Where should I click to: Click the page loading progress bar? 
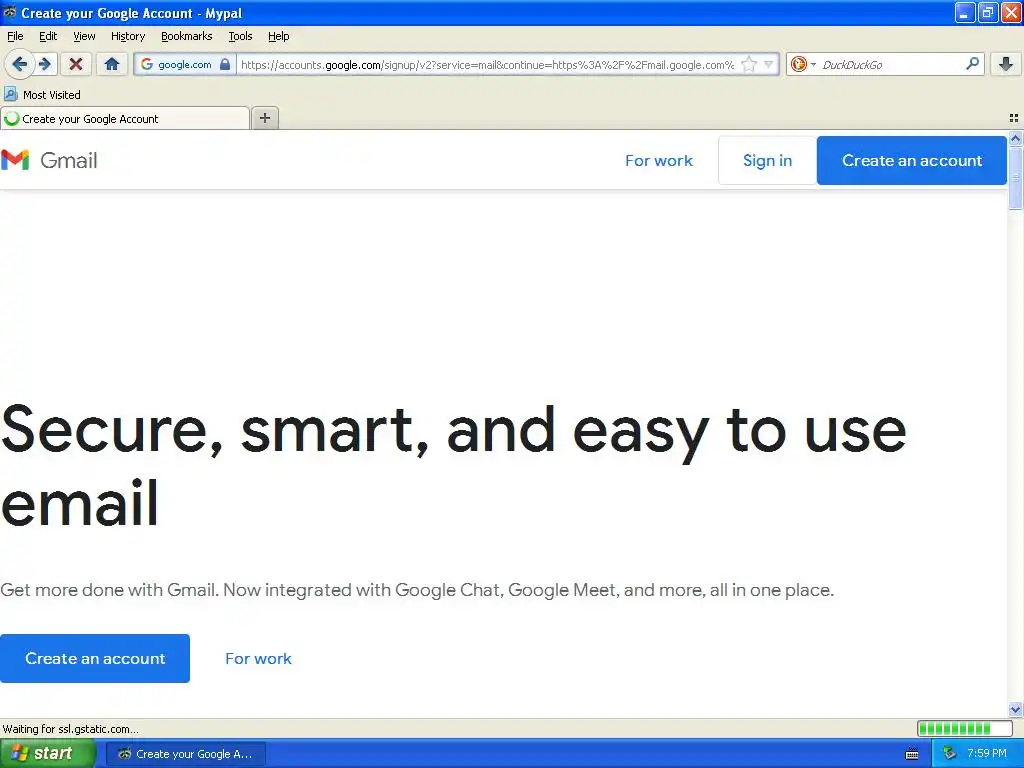(x=964, y=728)
